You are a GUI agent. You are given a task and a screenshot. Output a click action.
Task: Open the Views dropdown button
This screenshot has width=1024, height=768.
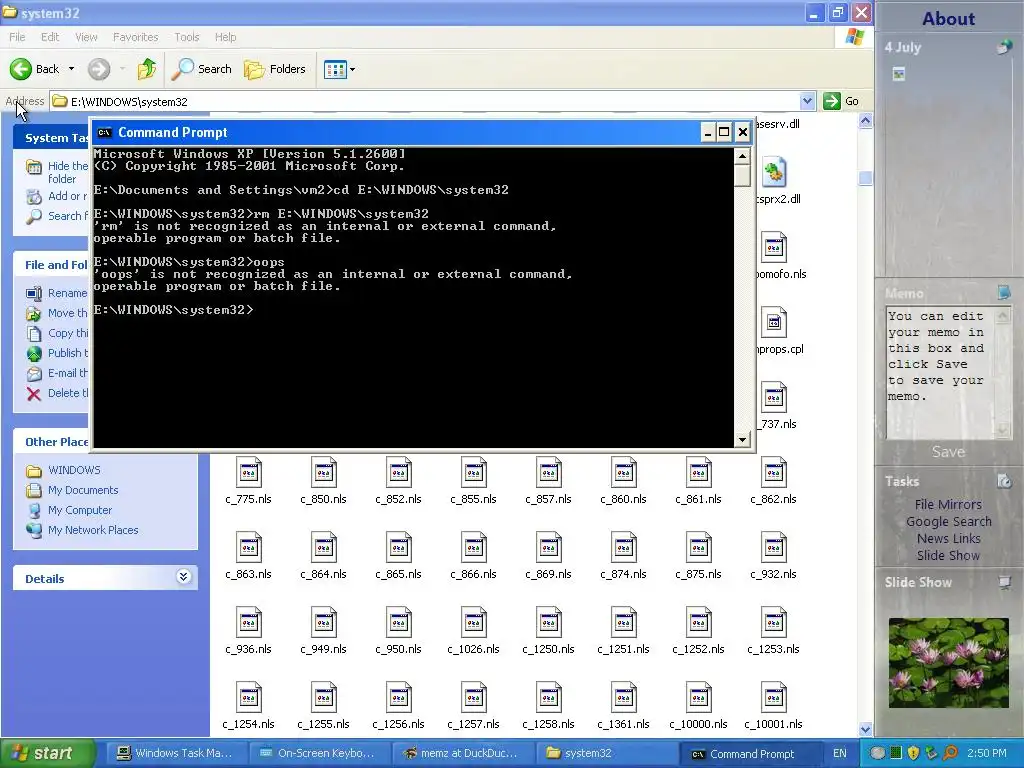coord(340,69)
